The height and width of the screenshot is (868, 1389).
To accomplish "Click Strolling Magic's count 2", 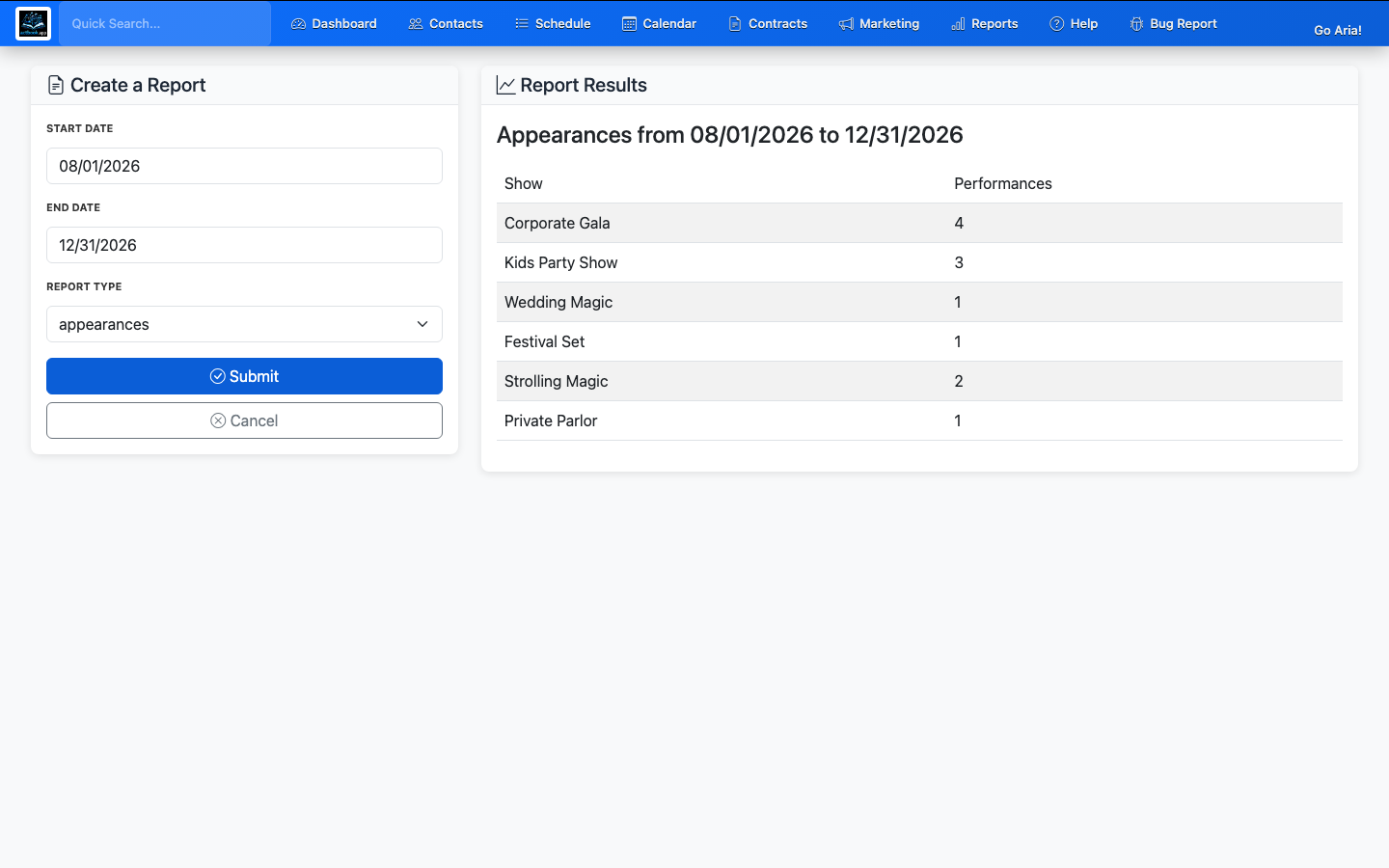I will point(959,381).
